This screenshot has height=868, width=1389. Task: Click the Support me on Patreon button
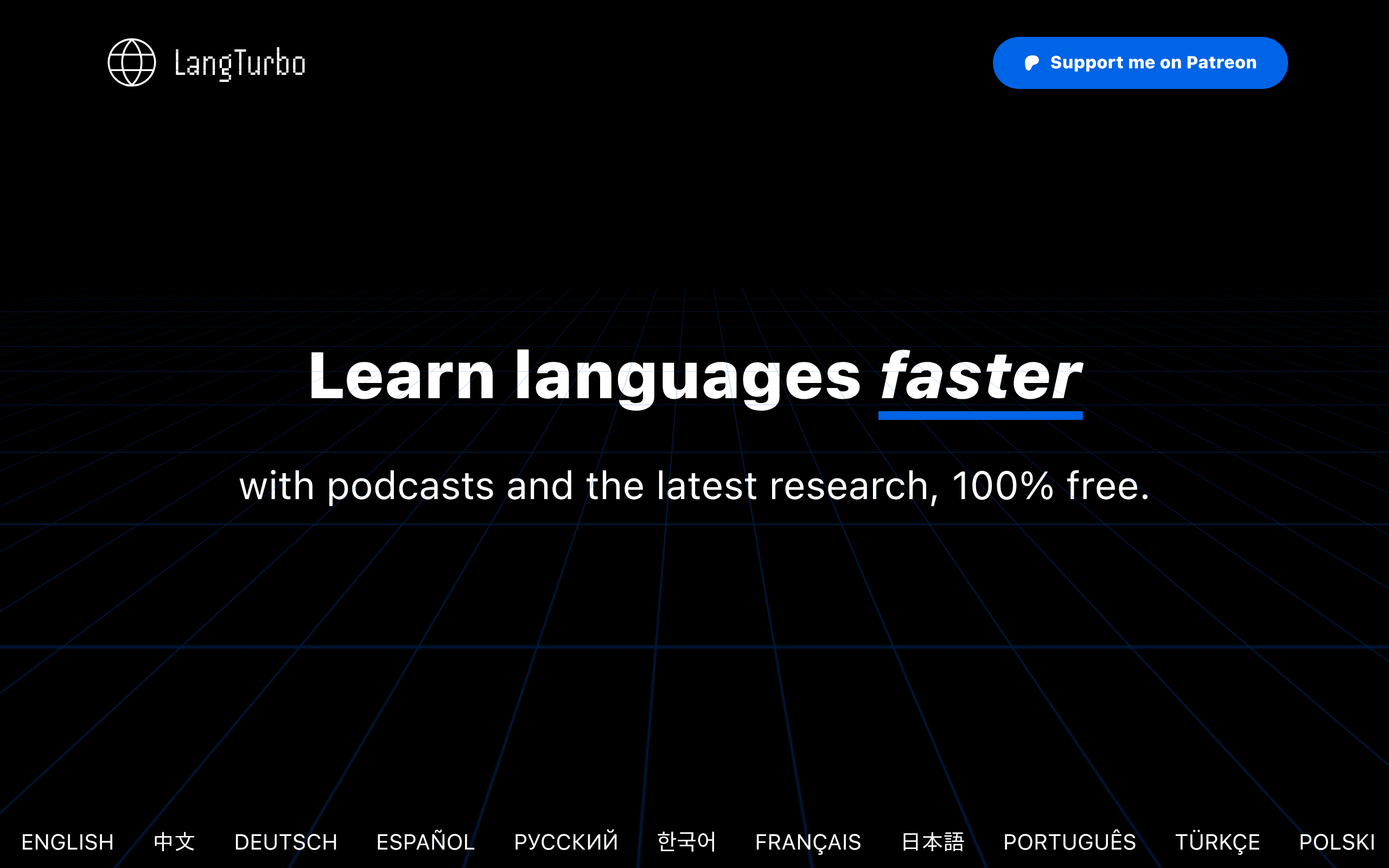pyautogui.click(x=1140, y=62)
